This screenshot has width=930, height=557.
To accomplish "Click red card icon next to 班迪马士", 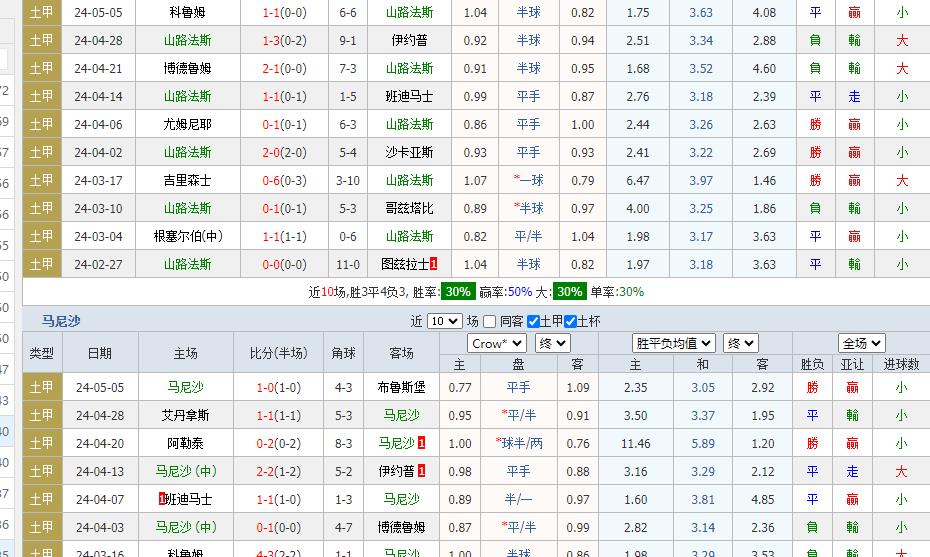I will coord(161,499).
